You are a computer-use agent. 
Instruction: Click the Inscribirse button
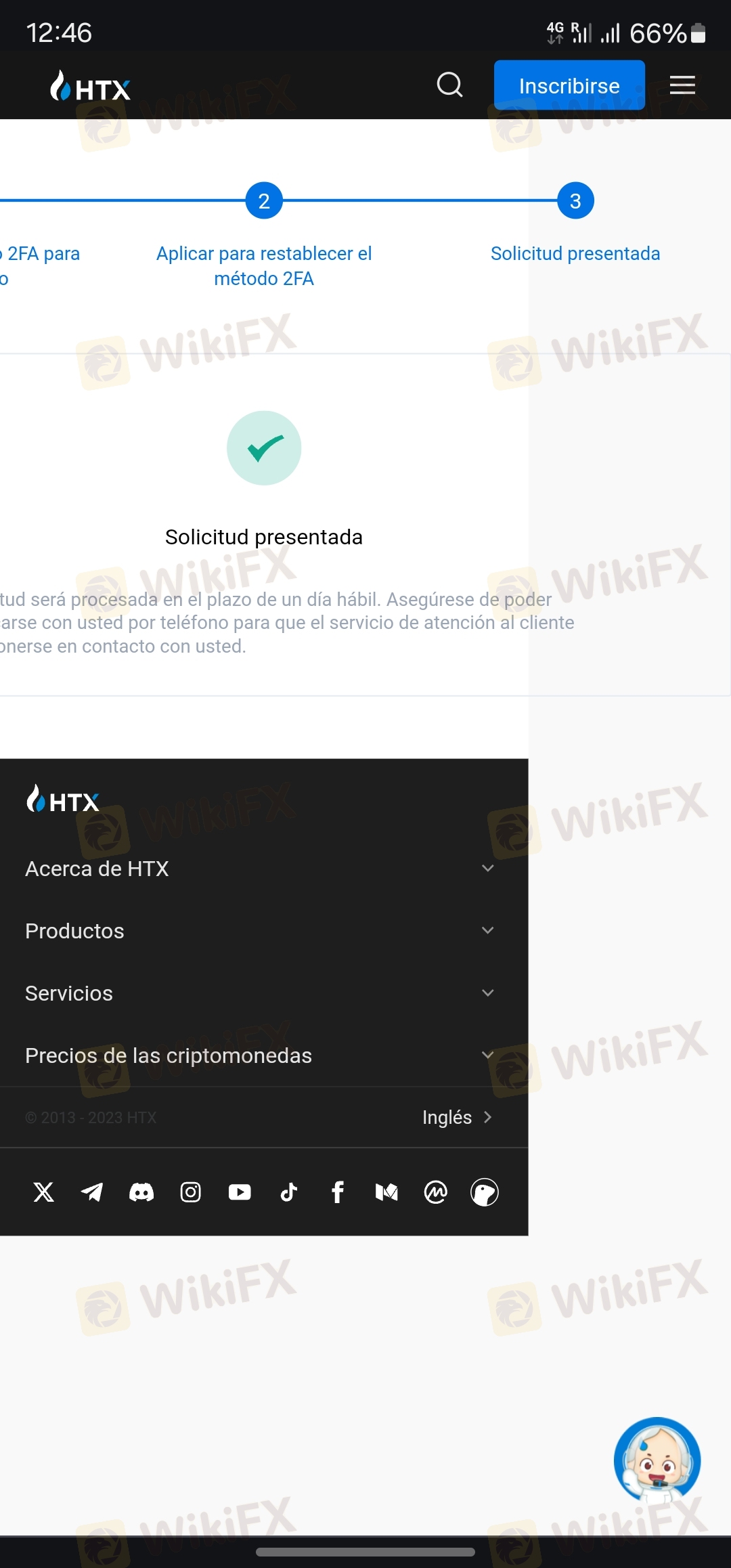click(569, 85)
